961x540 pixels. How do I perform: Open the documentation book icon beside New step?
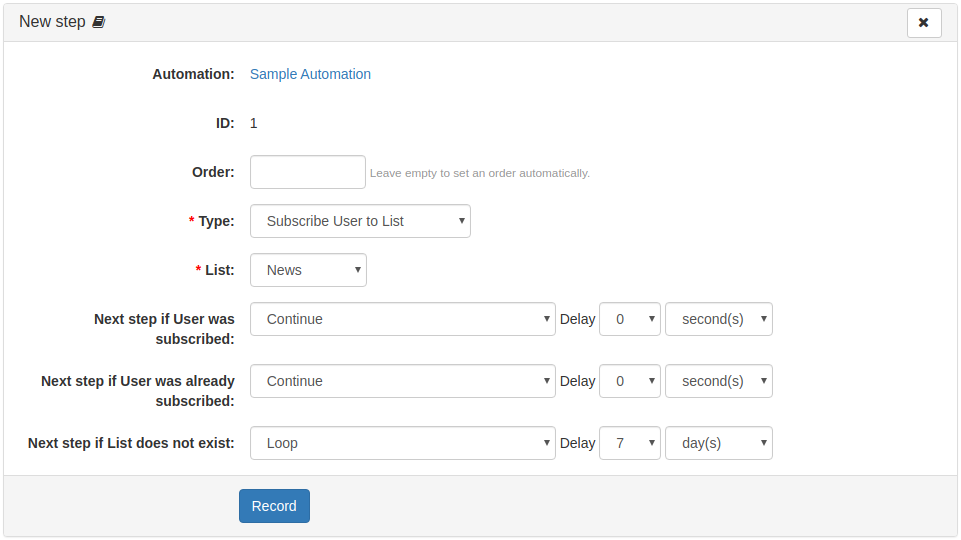(99, 22)
